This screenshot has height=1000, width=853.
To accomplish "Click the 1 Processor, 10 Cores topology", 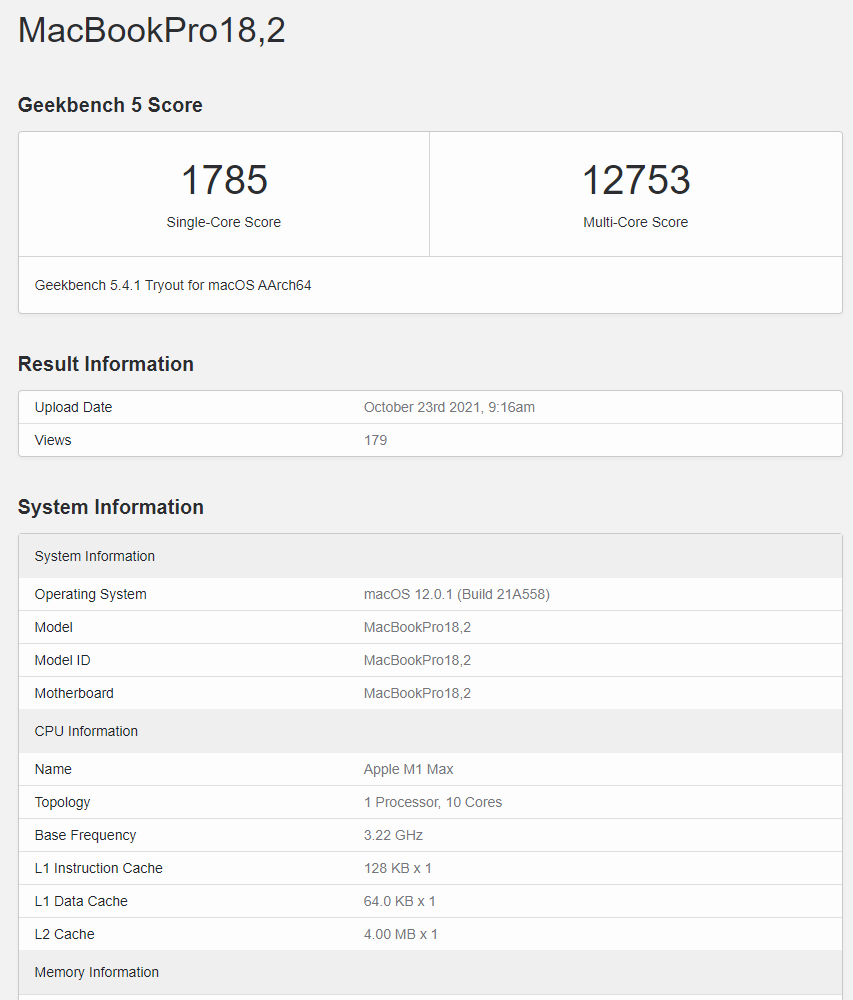I will [433, 802].
